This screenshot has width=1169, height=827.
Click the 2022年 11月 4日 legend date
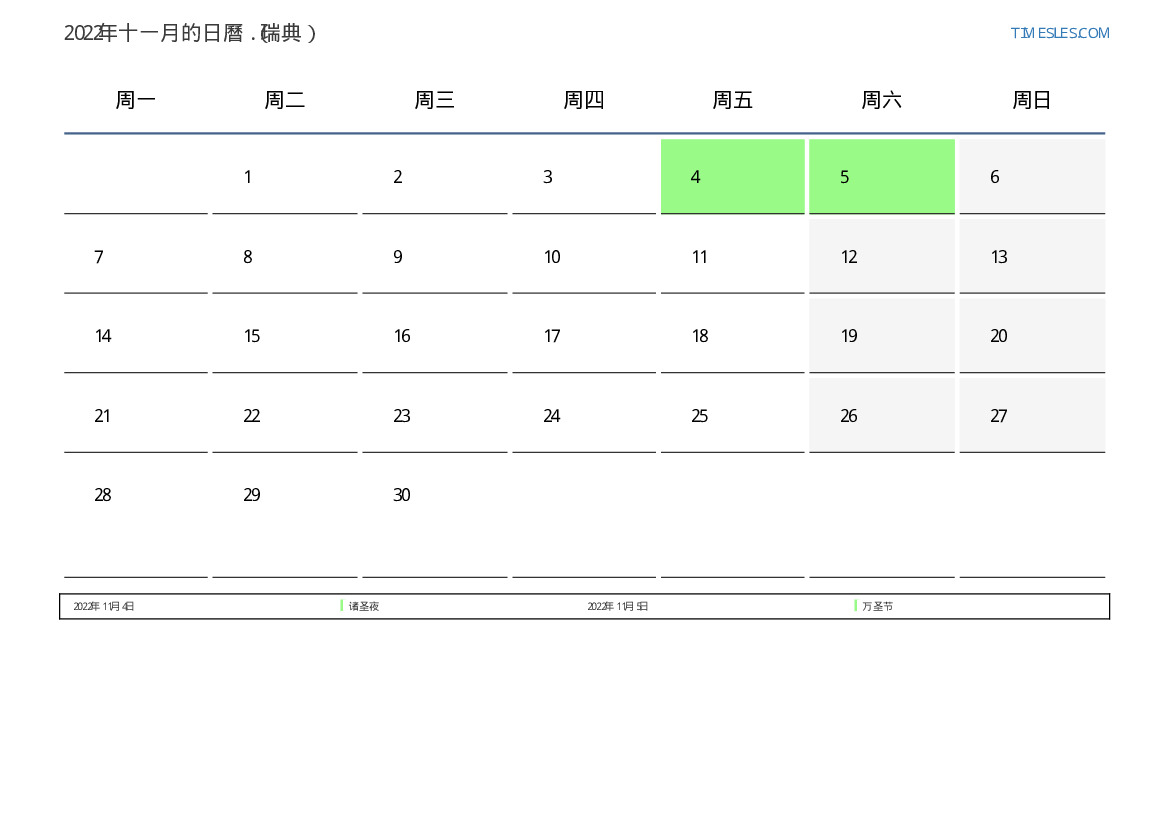(x=104, y=607)
